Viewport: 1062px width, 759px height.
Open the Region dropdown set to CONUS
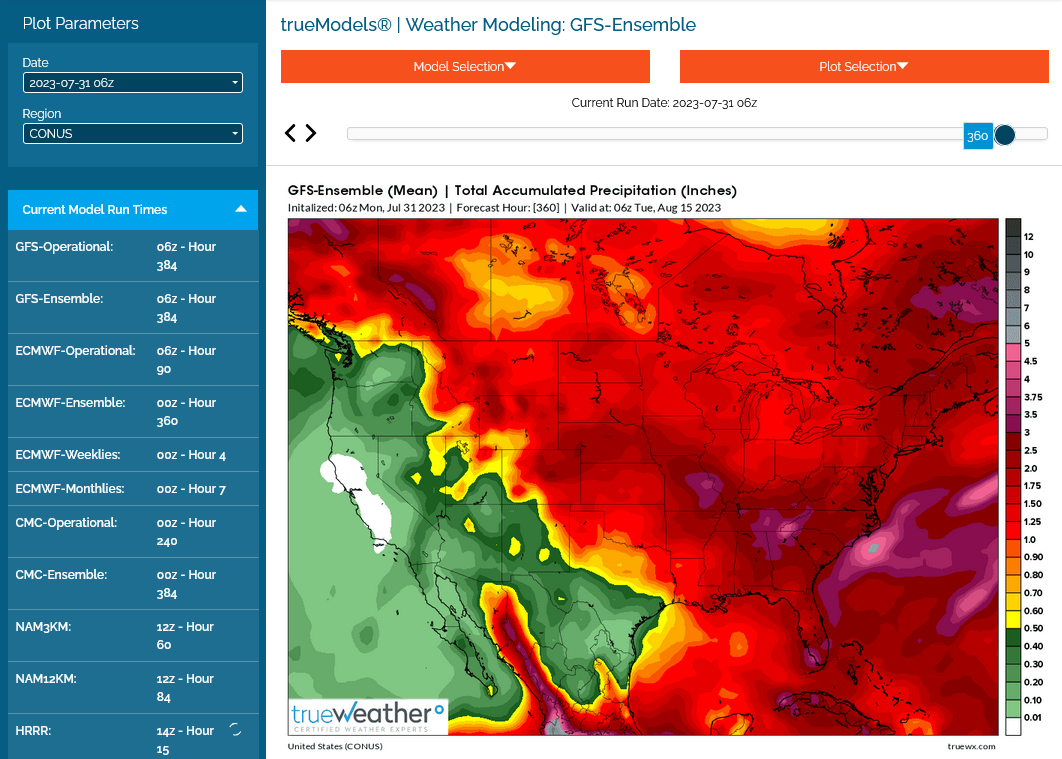133,133
